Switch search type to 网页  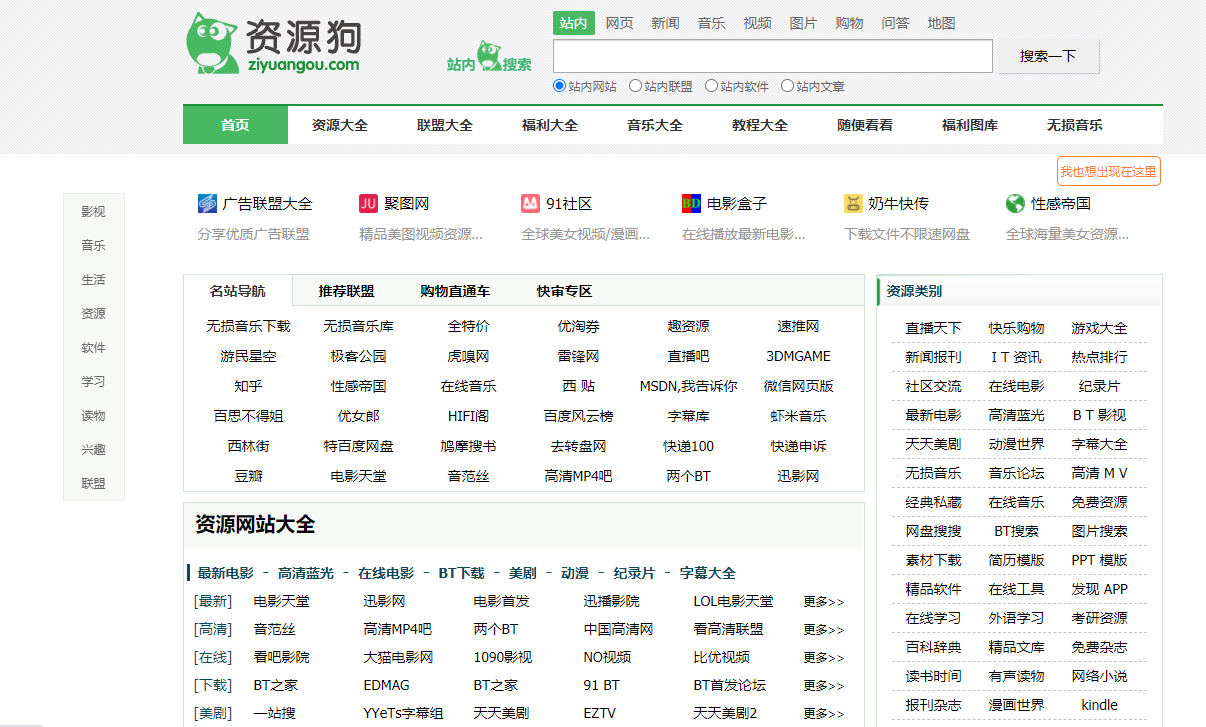(x=620, y=23)
